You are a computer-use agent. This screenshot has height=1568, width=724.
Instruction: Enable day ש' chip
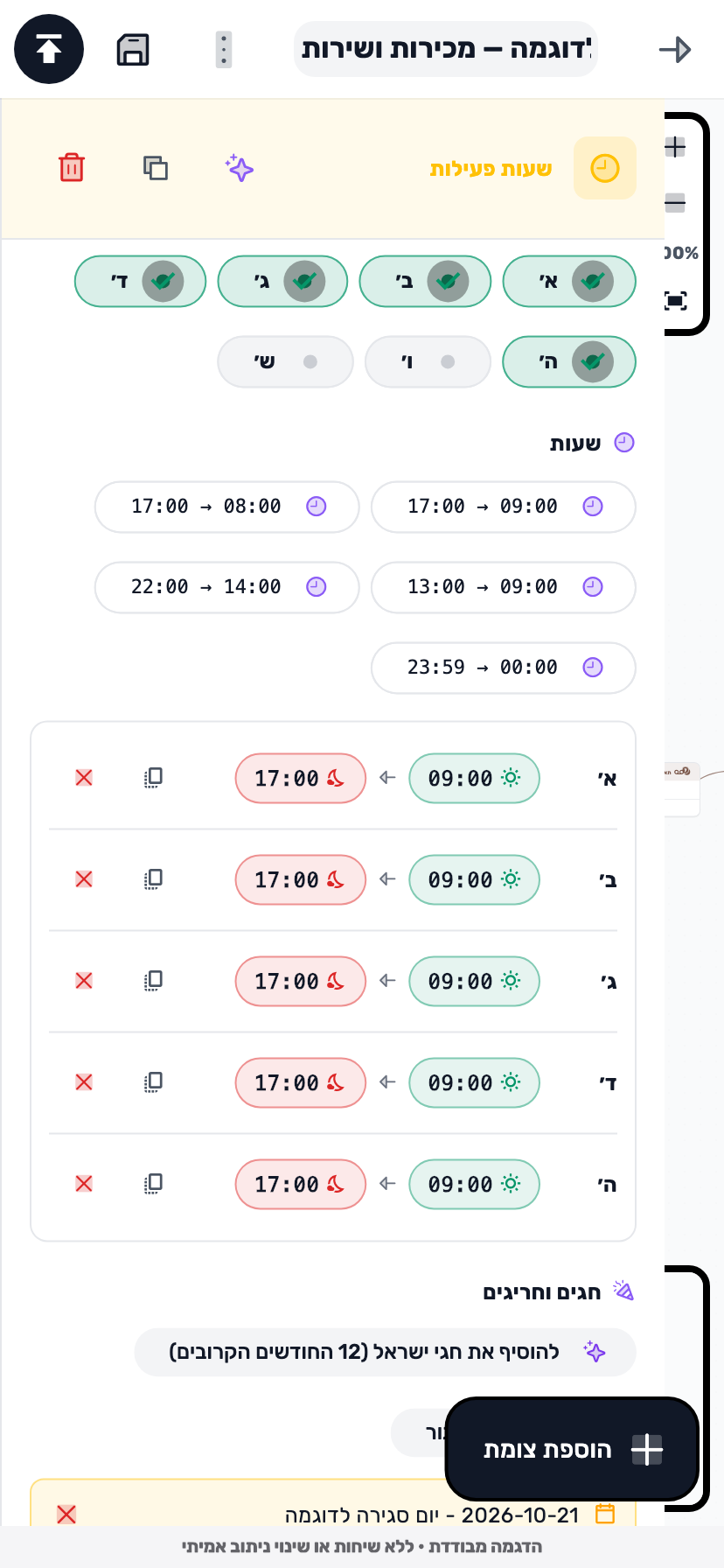click(285, 361)
